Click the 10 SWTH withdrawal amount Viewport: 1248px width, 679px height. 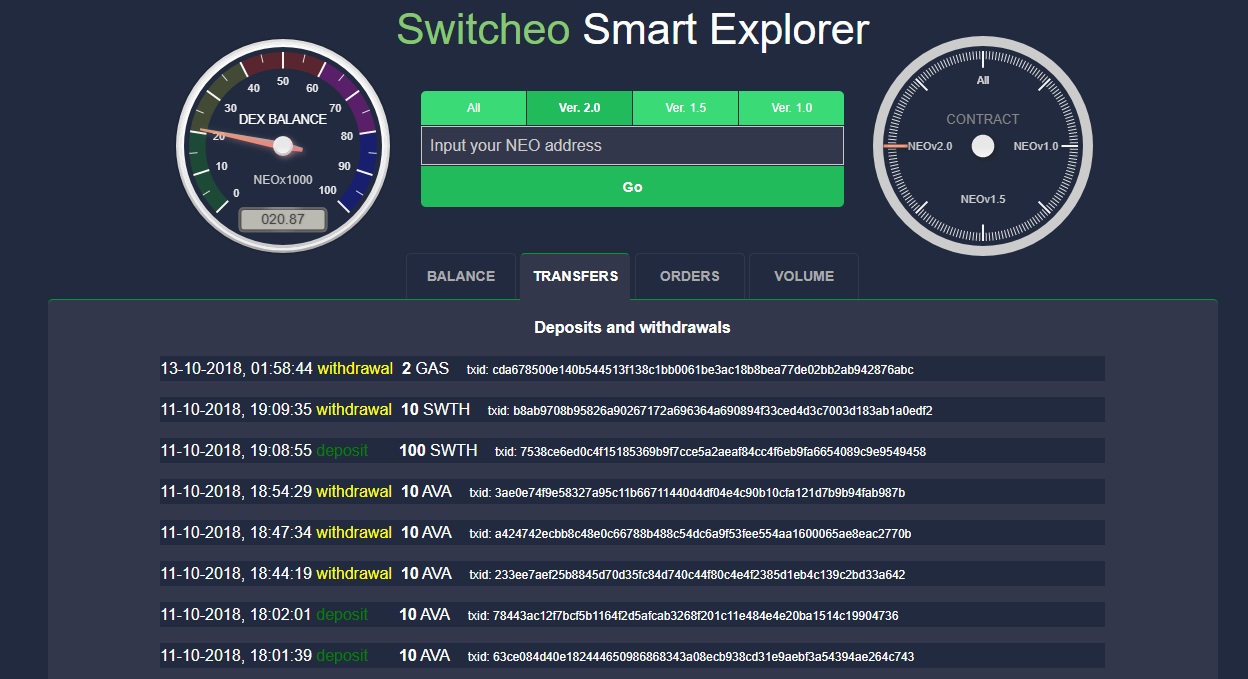click(436, 410)
